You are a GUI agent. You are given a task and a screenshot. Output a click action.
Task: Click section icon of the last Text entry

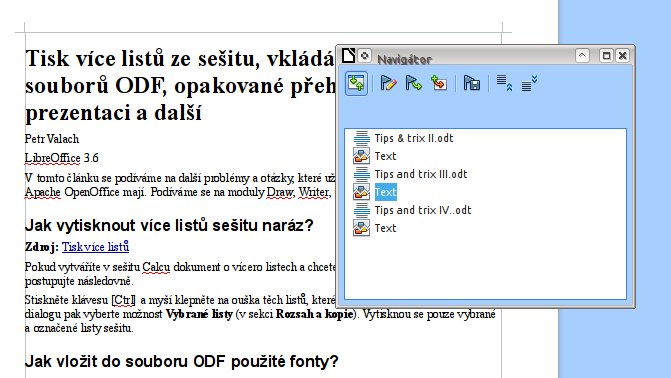362,228
